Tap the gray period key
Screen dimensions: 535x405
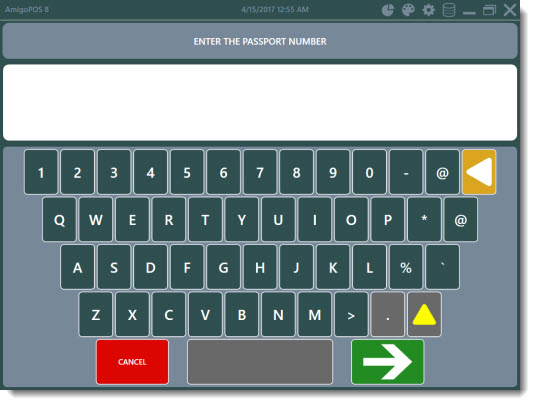tap(388, 314)
